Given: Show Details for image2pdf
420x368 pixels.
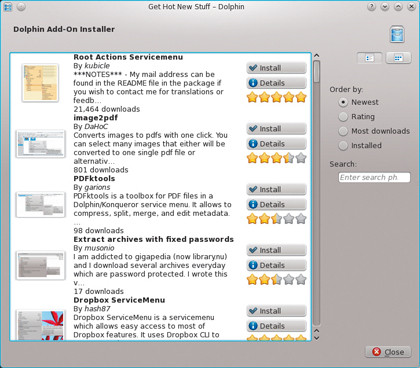Looking at the screenshot, I should tap(276, 144).
